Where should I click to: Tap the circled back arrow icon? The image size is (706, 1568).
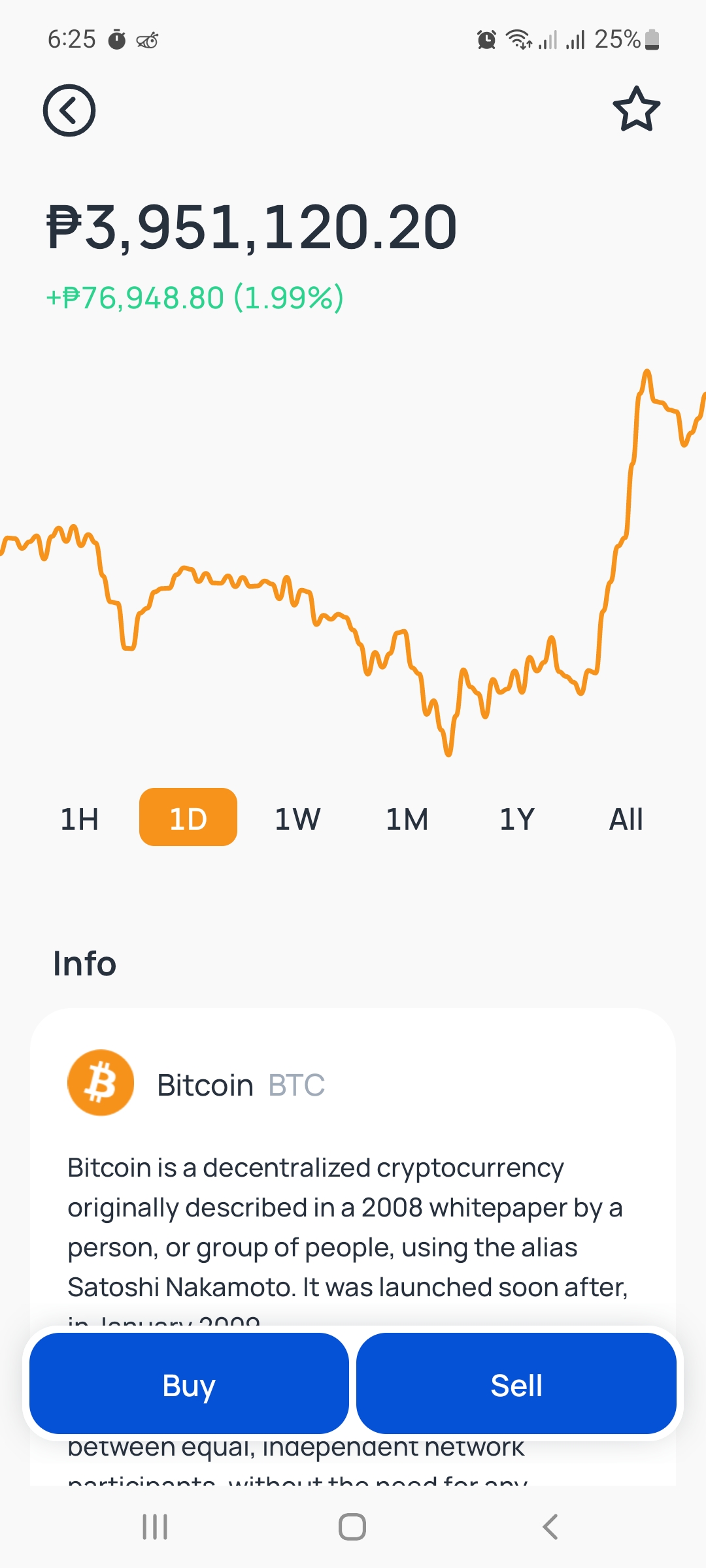click(69, 110)
